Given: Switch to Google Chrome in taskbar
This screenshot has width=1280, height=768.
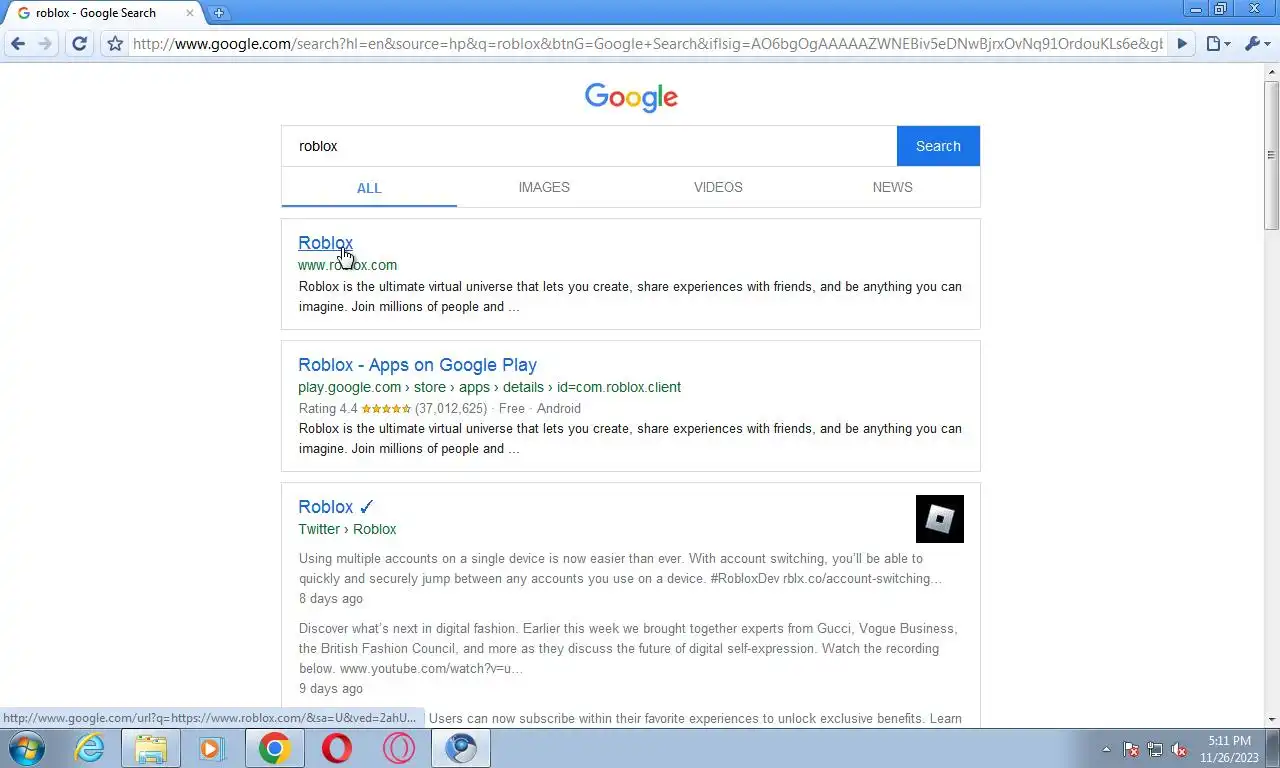Looking at the screenshot, I should coord(274,748).
